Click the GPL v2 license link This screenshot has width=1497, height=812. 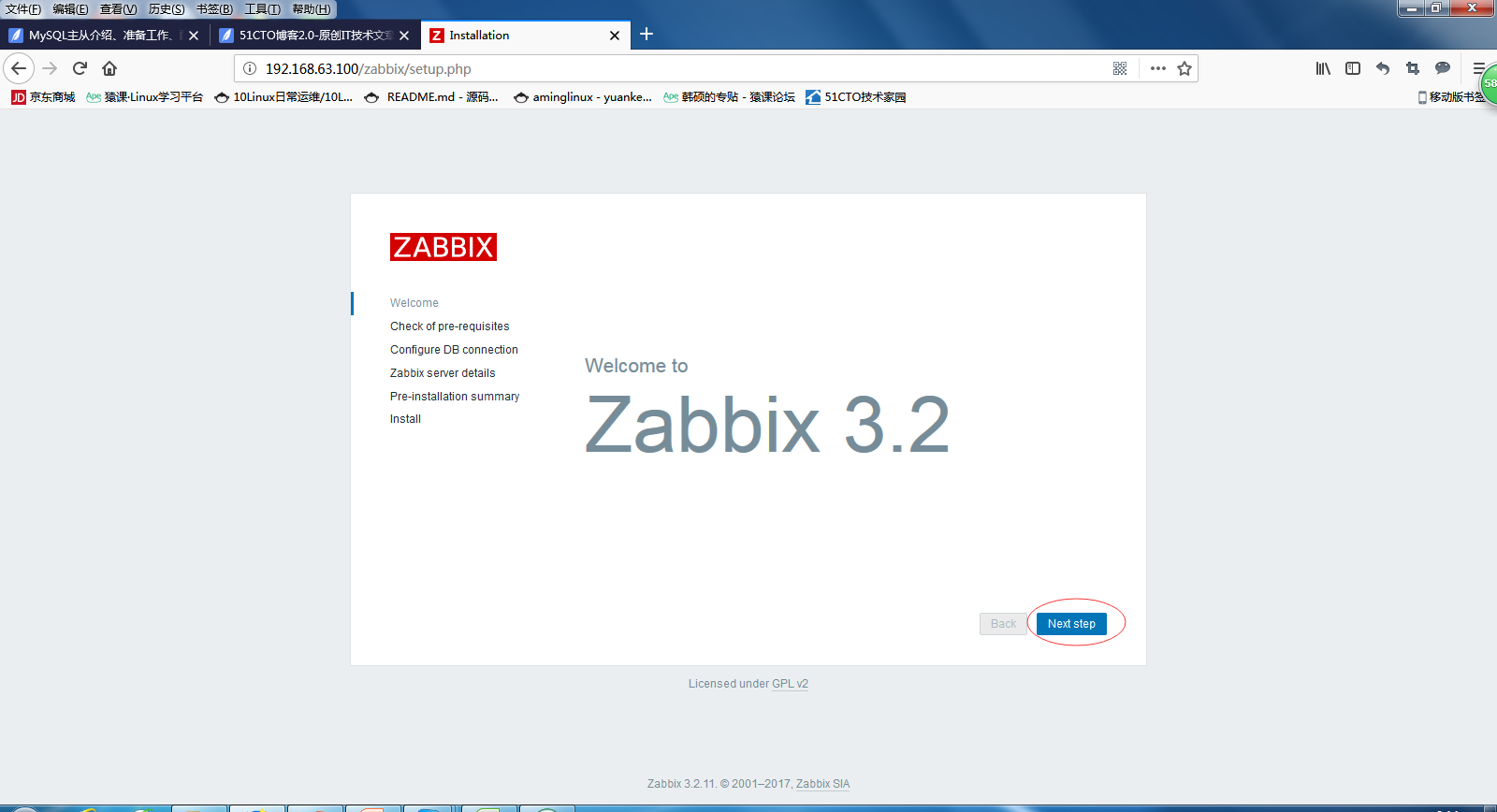pos(790,684)
